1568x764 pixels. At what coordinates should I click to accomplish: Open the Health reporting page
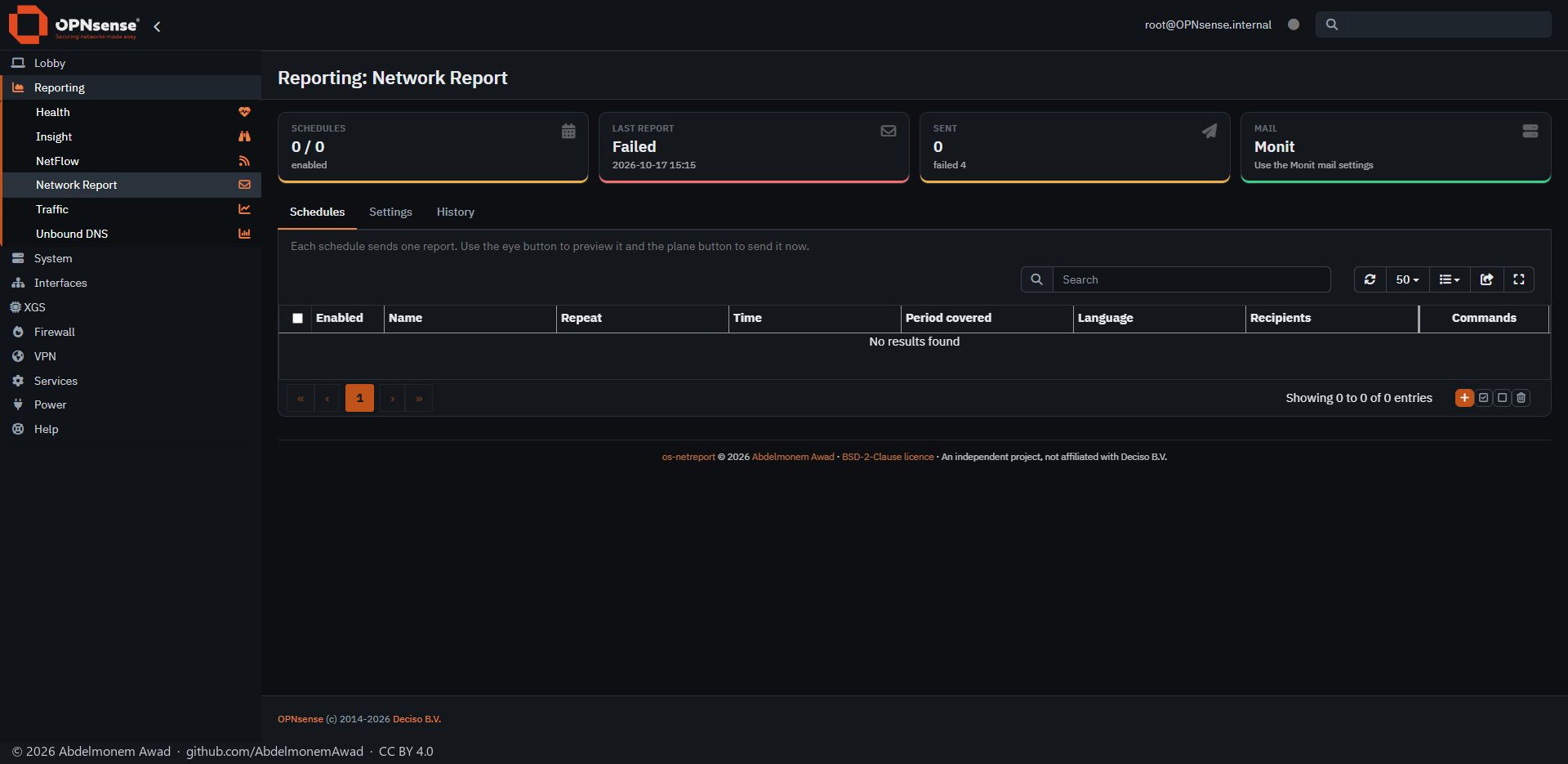coord(132,112)
